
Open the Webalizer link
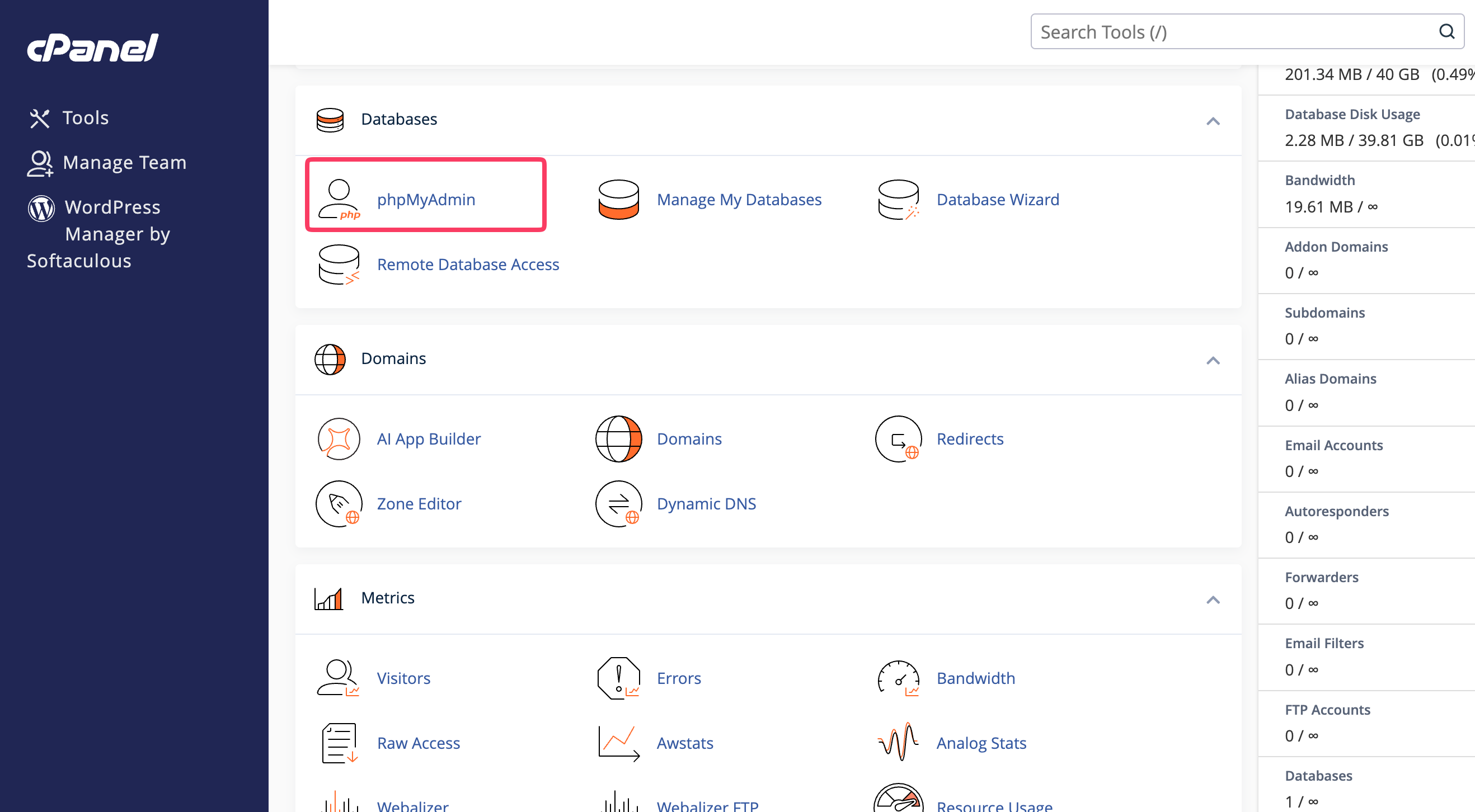coord(413,805)
